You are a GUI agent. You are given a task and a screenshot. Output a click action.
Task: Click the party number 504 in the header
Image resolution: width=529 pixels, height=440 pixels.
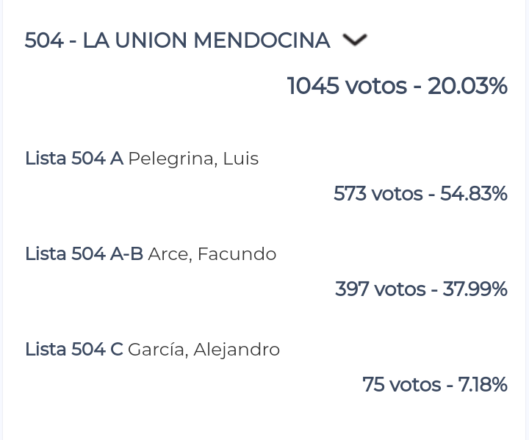[44, 40]
